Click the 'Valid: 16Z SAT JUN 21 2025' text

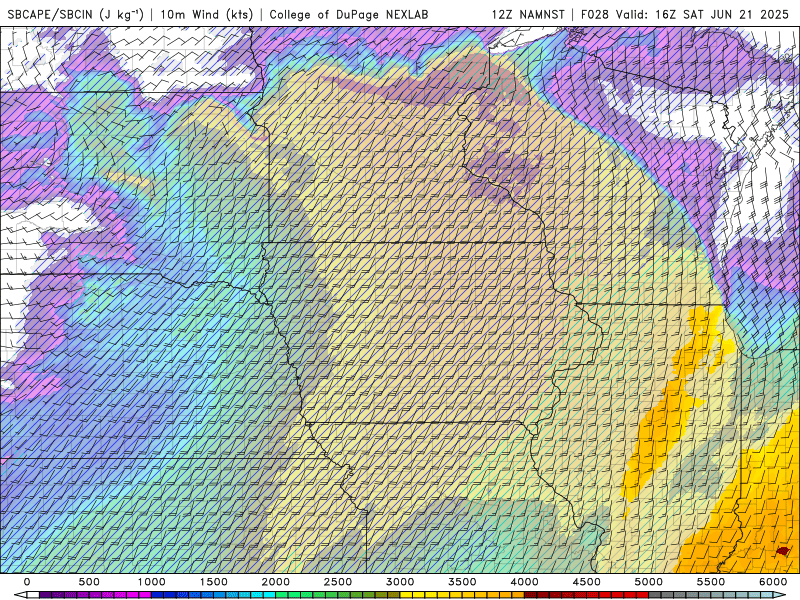702,14
